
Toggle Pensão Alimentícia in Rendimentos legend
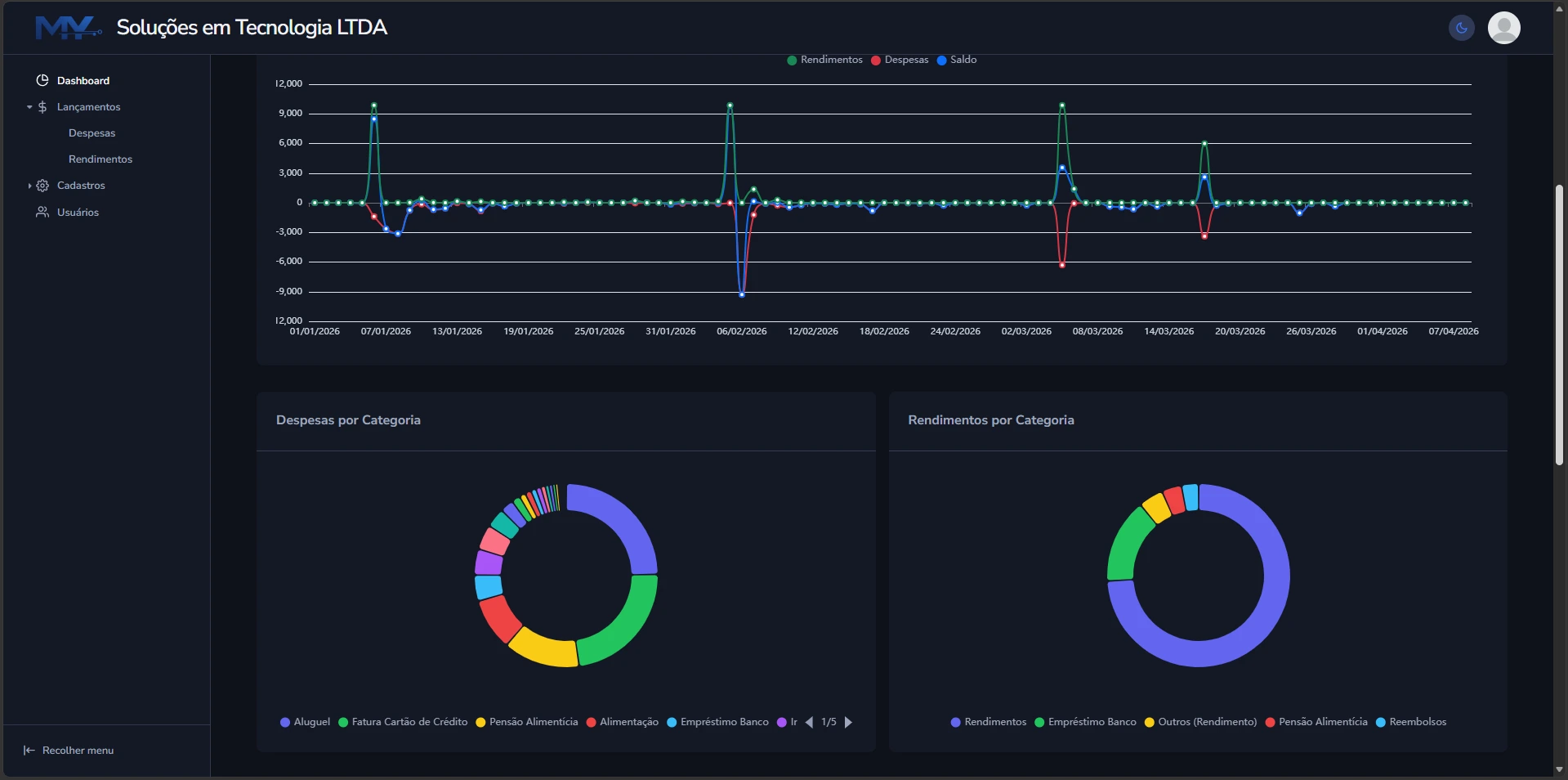[x=1316, y=722]
